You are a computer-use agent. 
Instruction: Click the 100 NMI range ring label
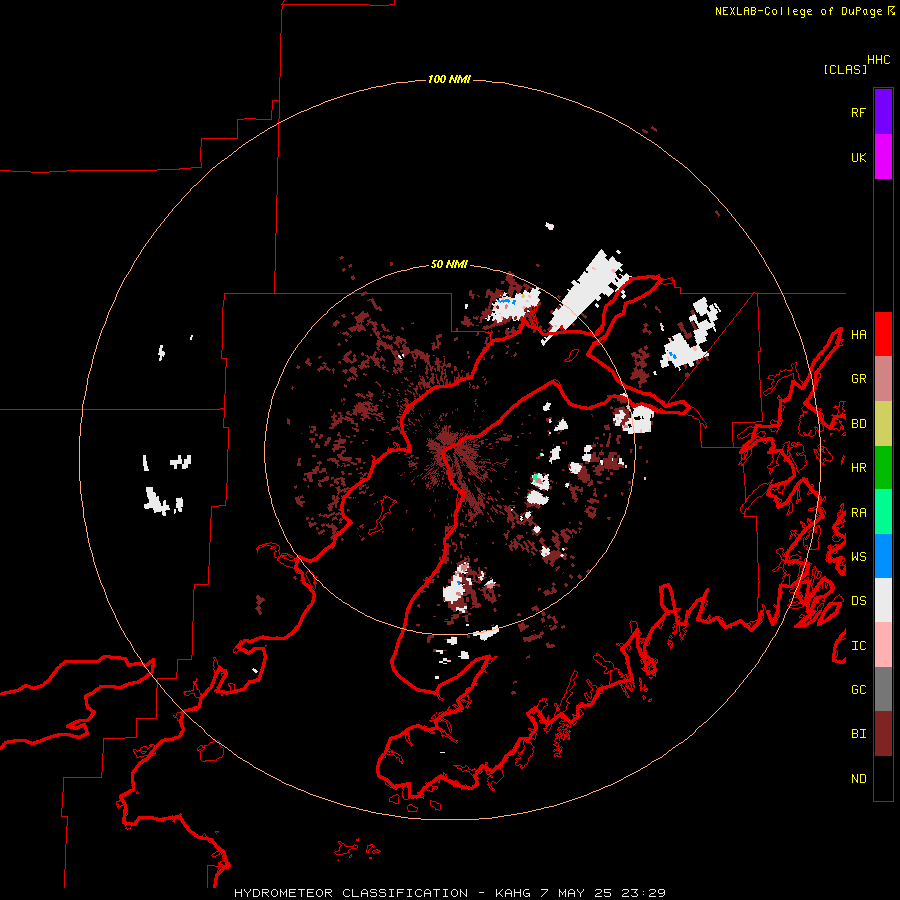(x=449, y=79)
